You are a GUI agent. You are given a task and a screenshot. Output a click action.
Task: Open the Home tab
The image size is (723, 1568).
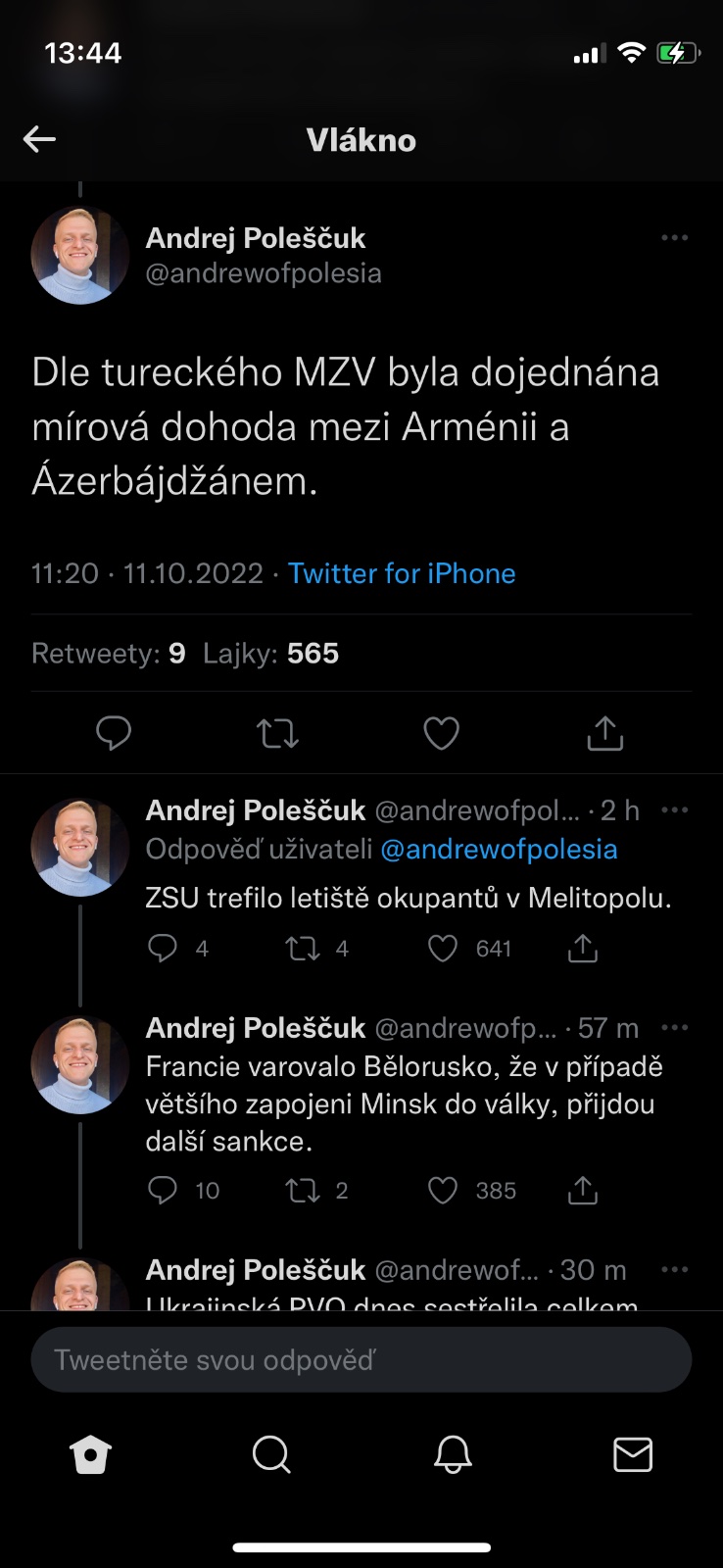(x=91, y=1455)
